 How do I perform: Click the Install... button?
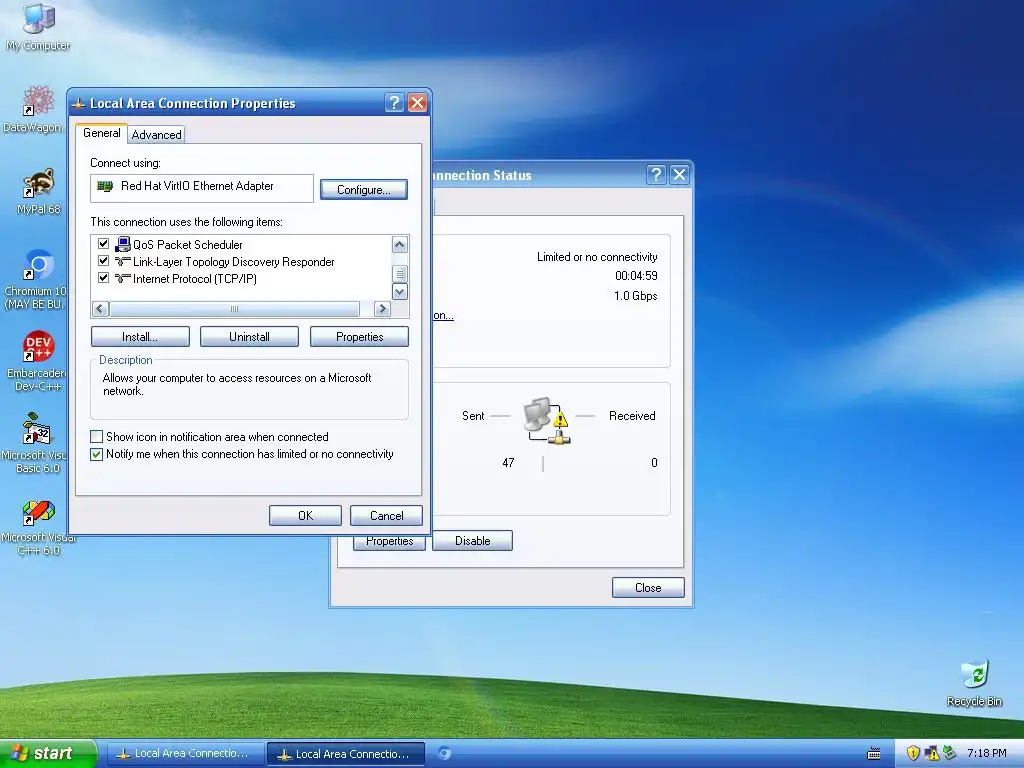[140, 336]
